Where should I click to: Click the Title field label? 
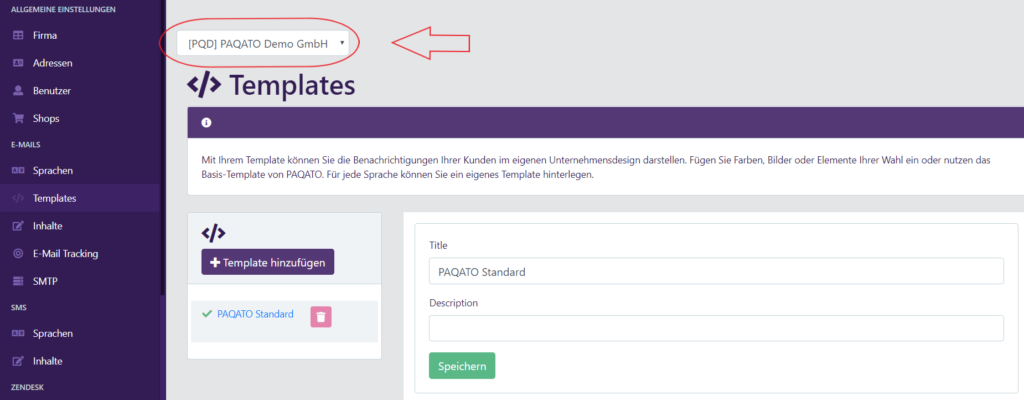click(x=438, y=245)
